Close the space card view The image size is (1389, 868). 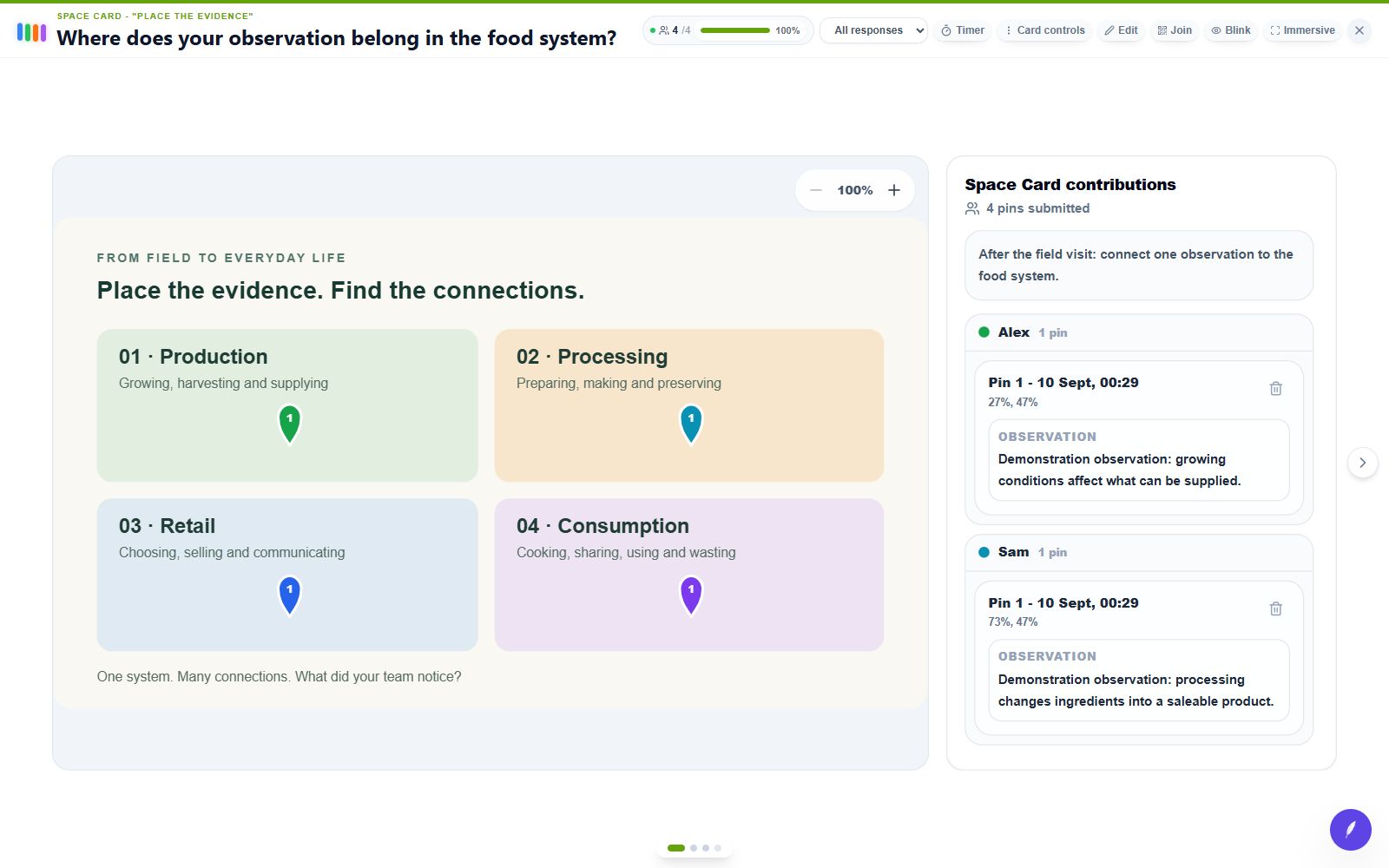tap(1359, 30)
